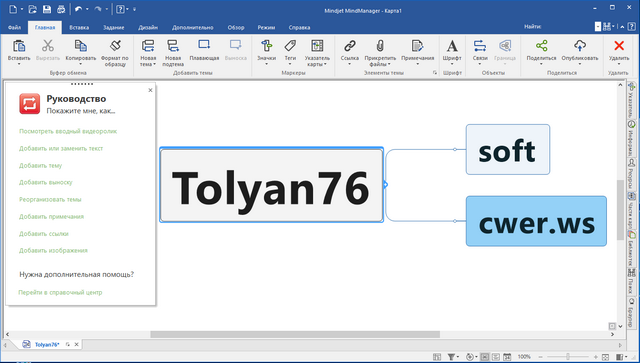Undo the last action with the Undo arrow
640x363 pixels.
78,9
